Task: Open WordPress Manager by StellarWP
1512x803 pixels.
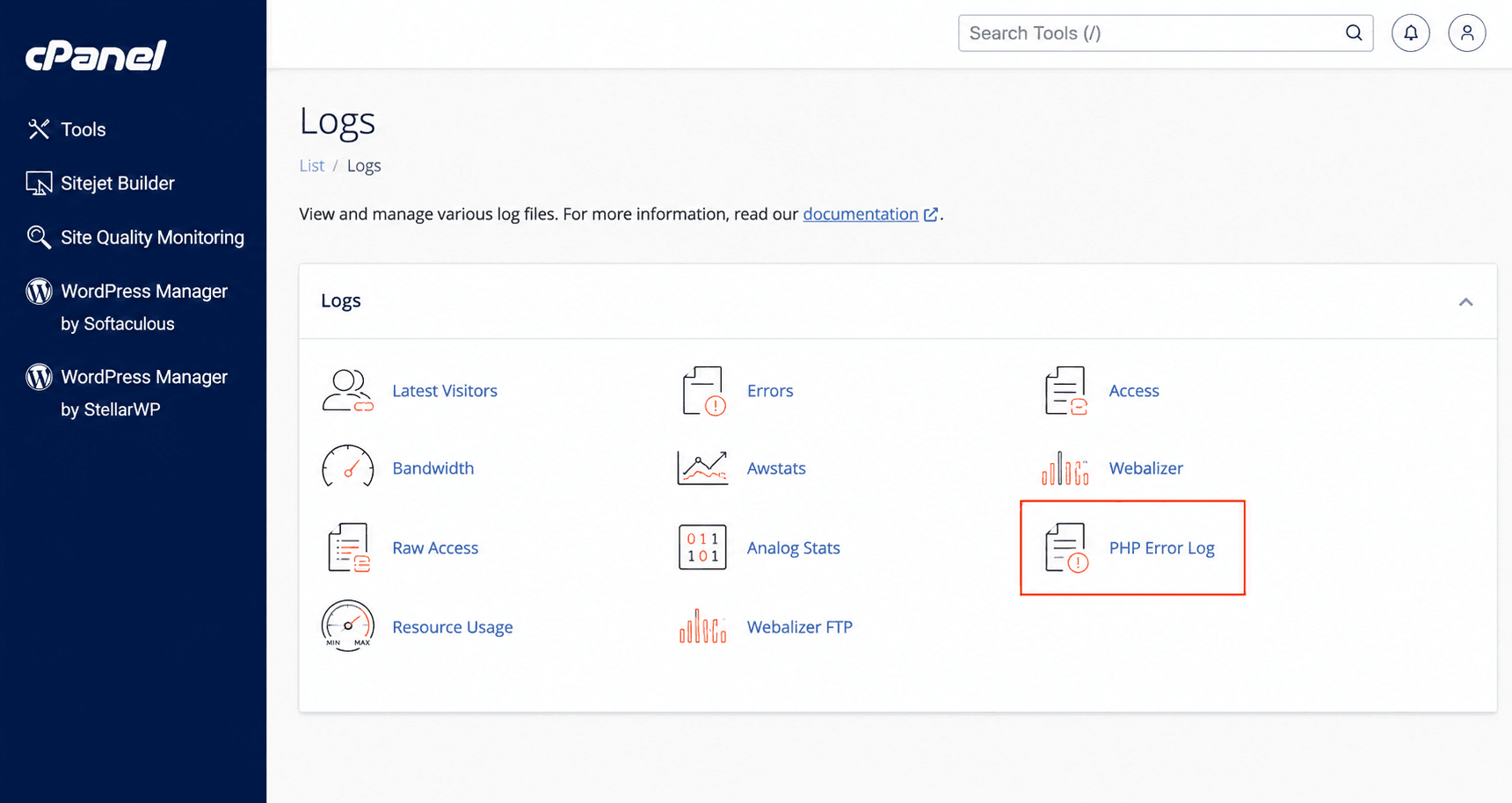Action: [x=144, y=393]
